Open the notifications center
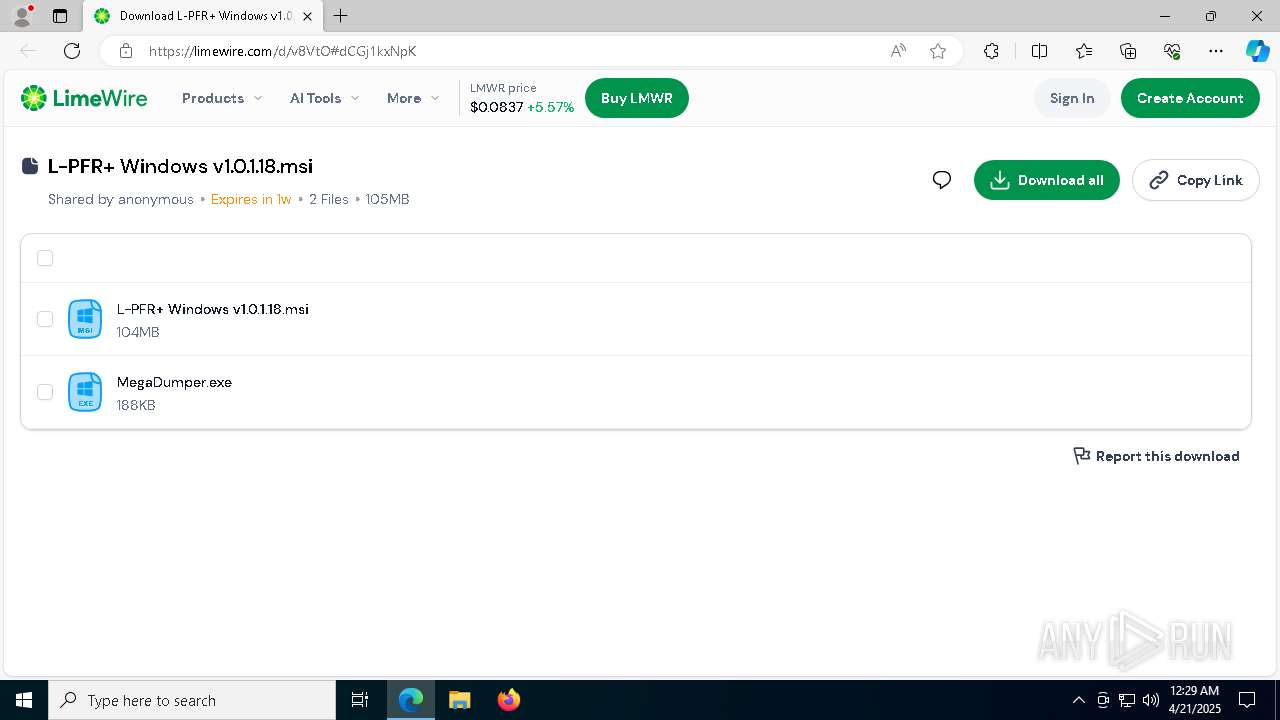 [1247, 700]
